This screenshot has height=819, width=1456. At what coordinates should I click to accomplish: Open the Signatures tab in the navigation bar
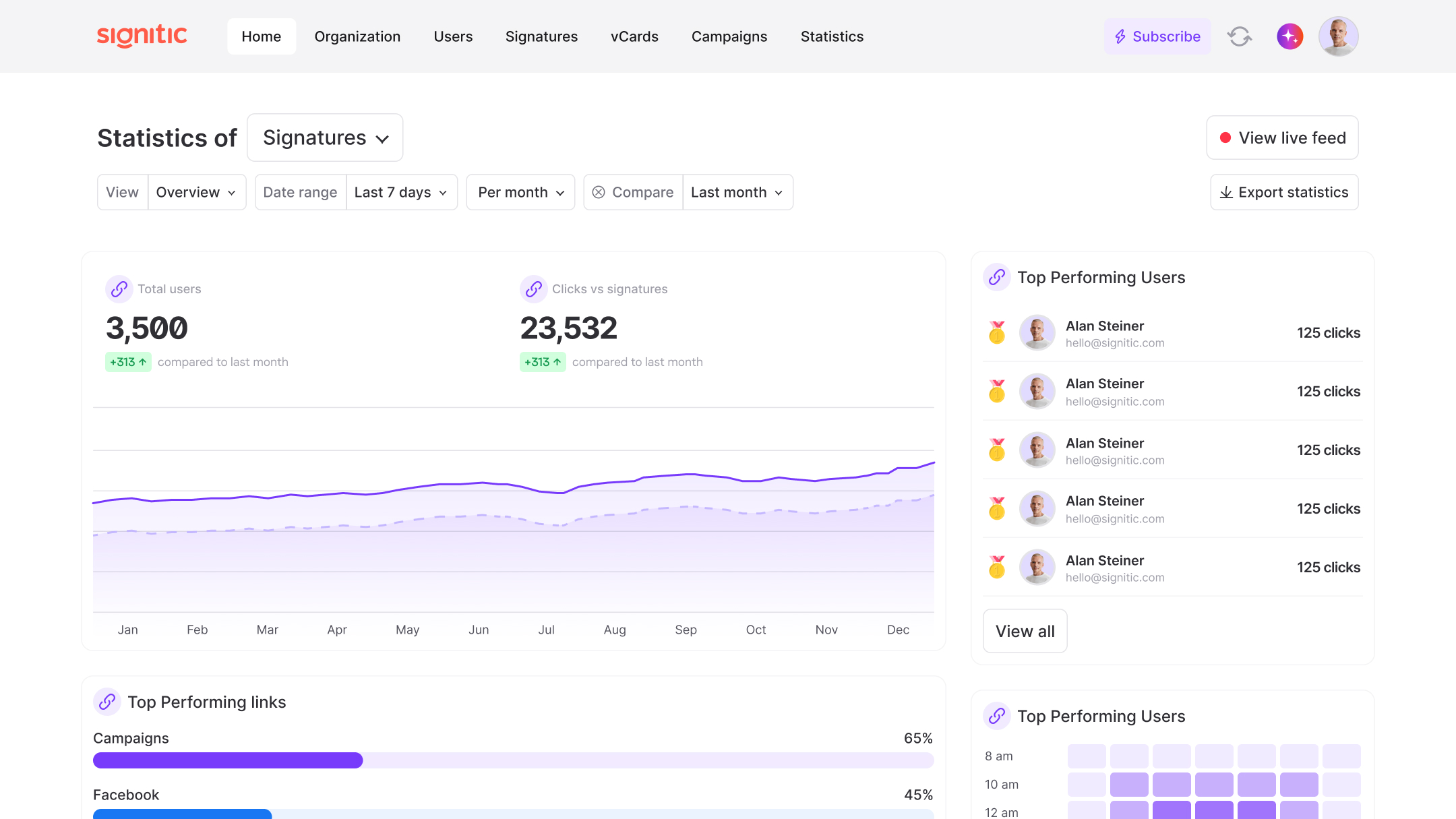coord(541,36)
